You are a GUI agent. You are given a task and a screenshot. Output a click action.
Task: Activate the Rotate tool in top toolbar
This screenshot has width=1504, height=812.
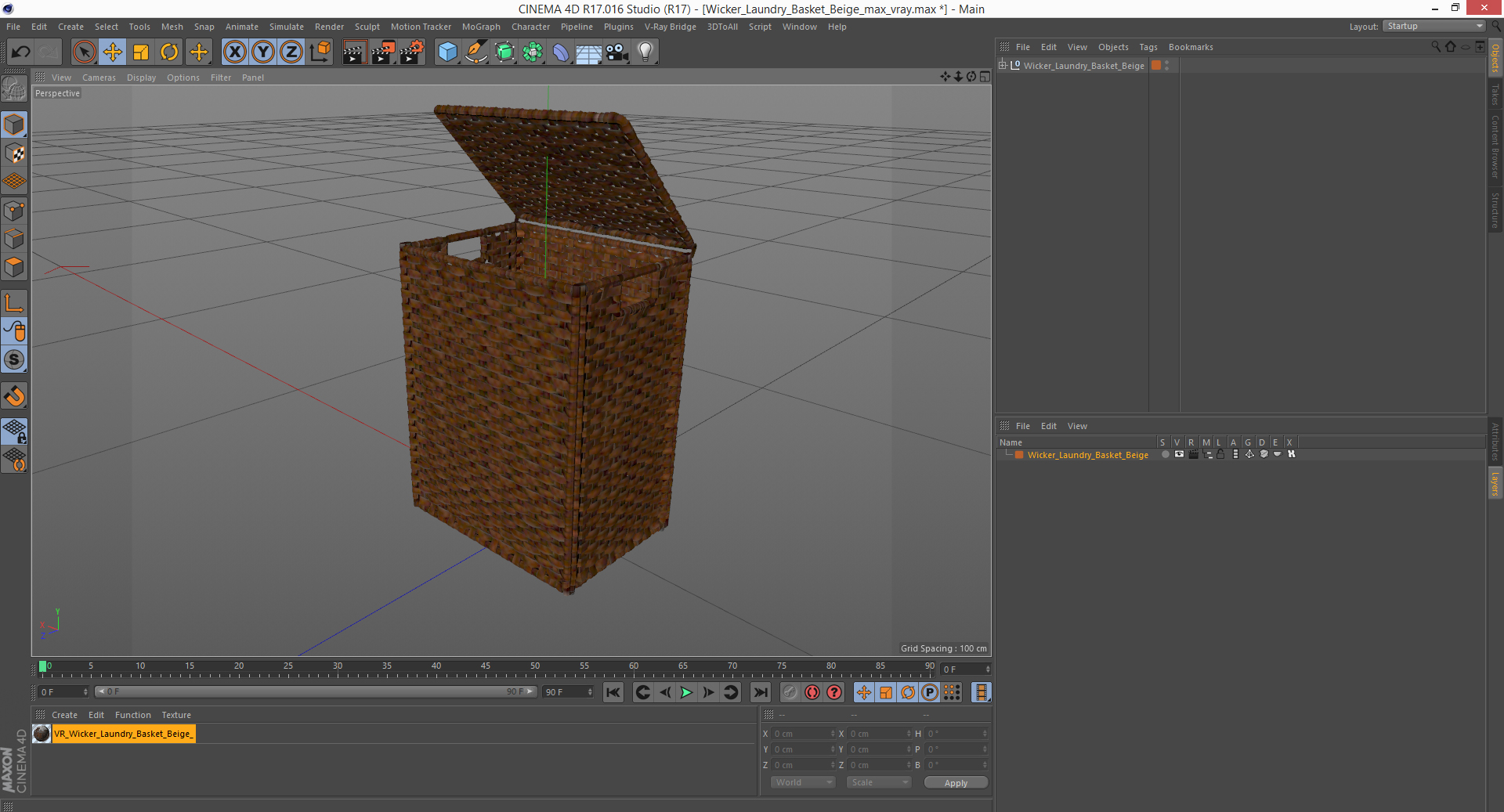169,52
